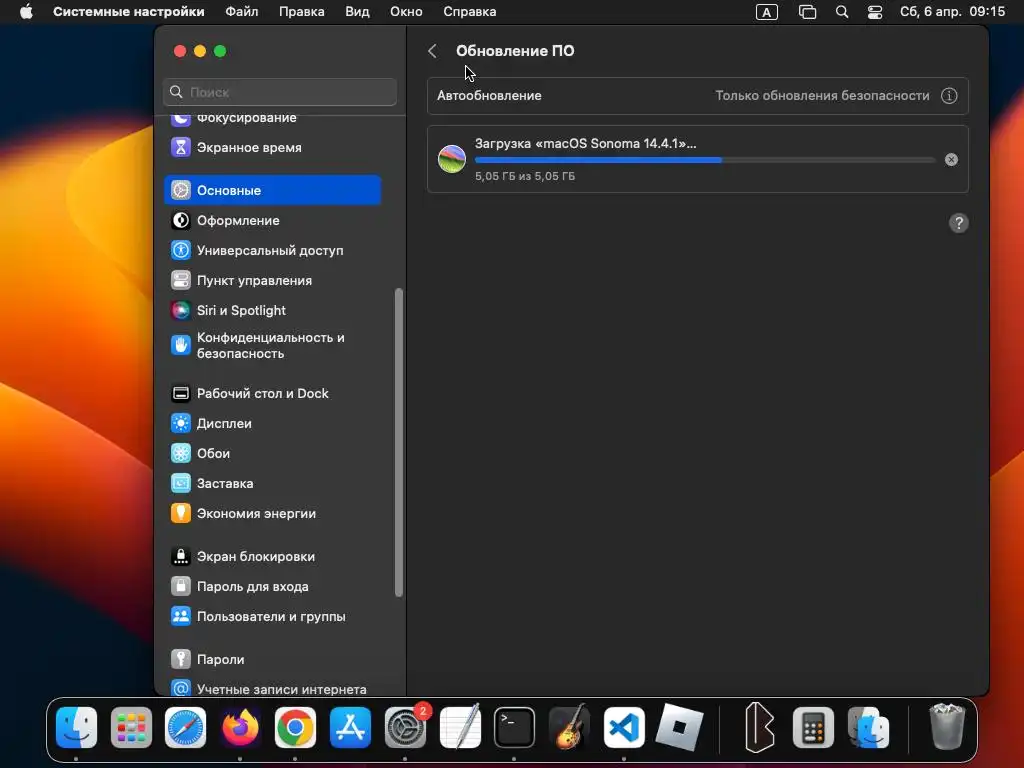The height and width of the screenshot is (768, 1024).
Task: Open Пункт управления settings
Action: tap(272, 280)
